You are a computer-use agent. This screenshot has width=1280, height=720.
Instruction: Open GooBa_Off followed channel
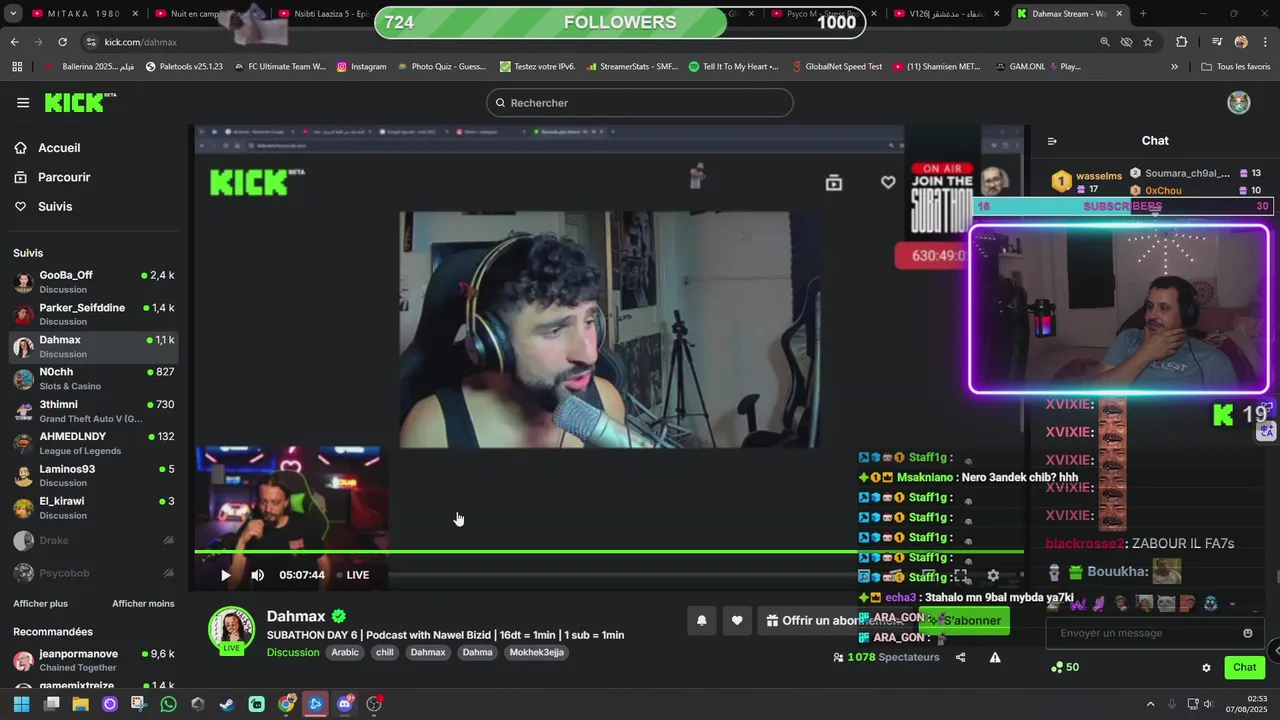click(94, 282)
